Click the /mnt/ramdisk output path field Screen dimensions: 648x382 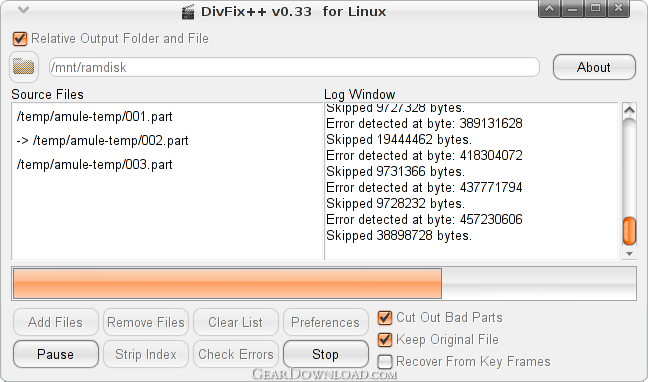tap(294, 67)
